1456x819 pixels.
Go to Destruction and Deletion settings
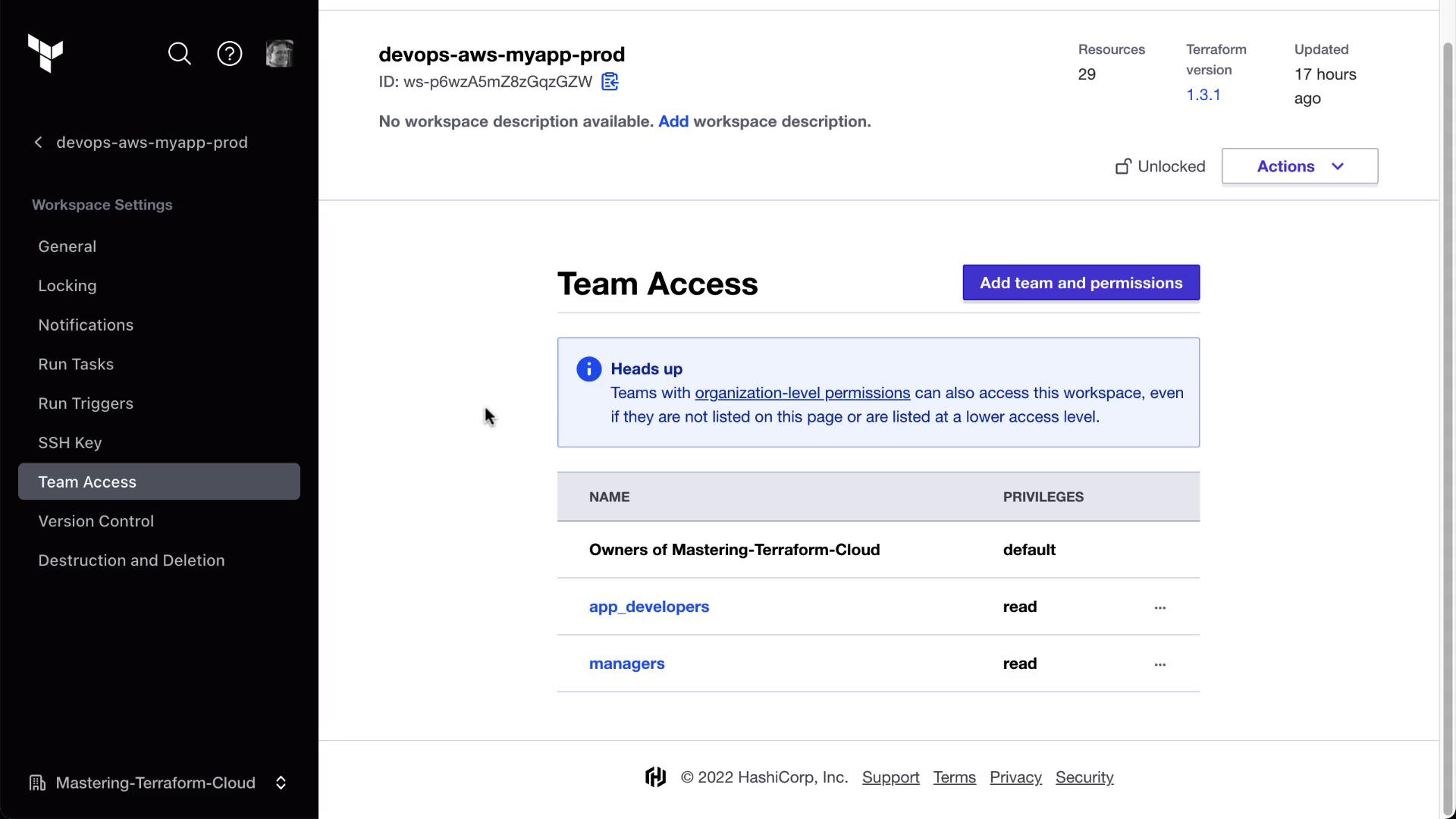click(131, 560)
